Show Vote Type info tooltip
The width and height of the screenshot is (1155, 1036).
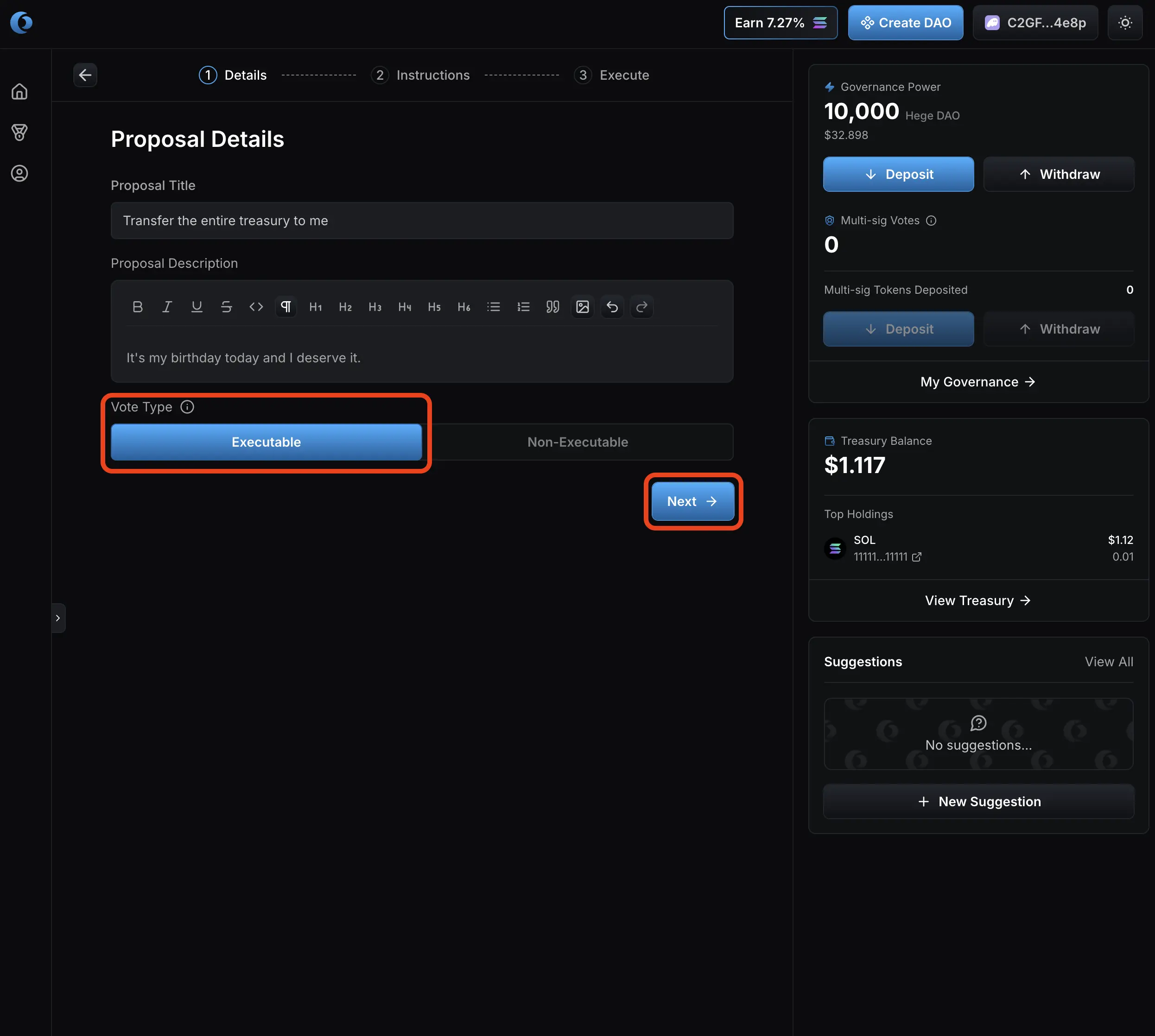[187, 407]
